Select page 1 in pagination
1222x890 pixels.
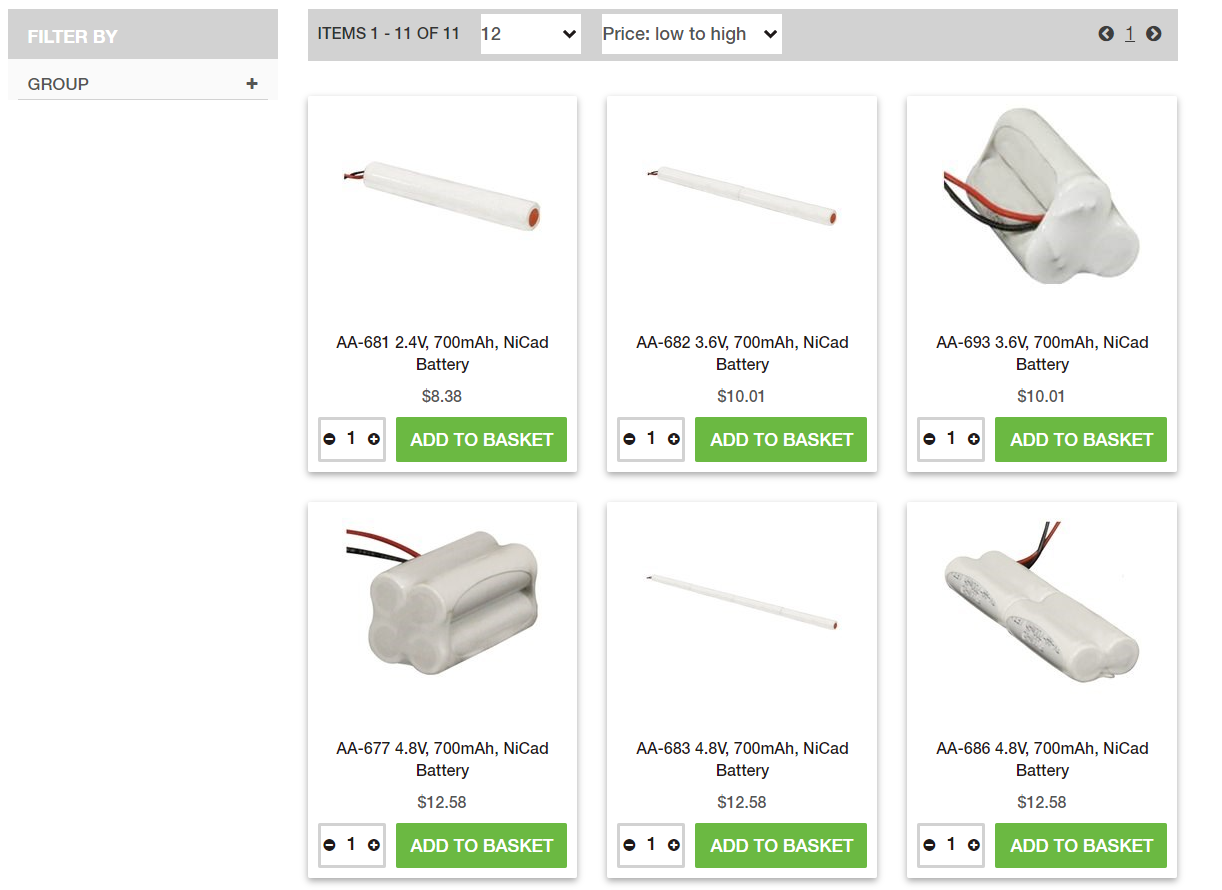1129,34
